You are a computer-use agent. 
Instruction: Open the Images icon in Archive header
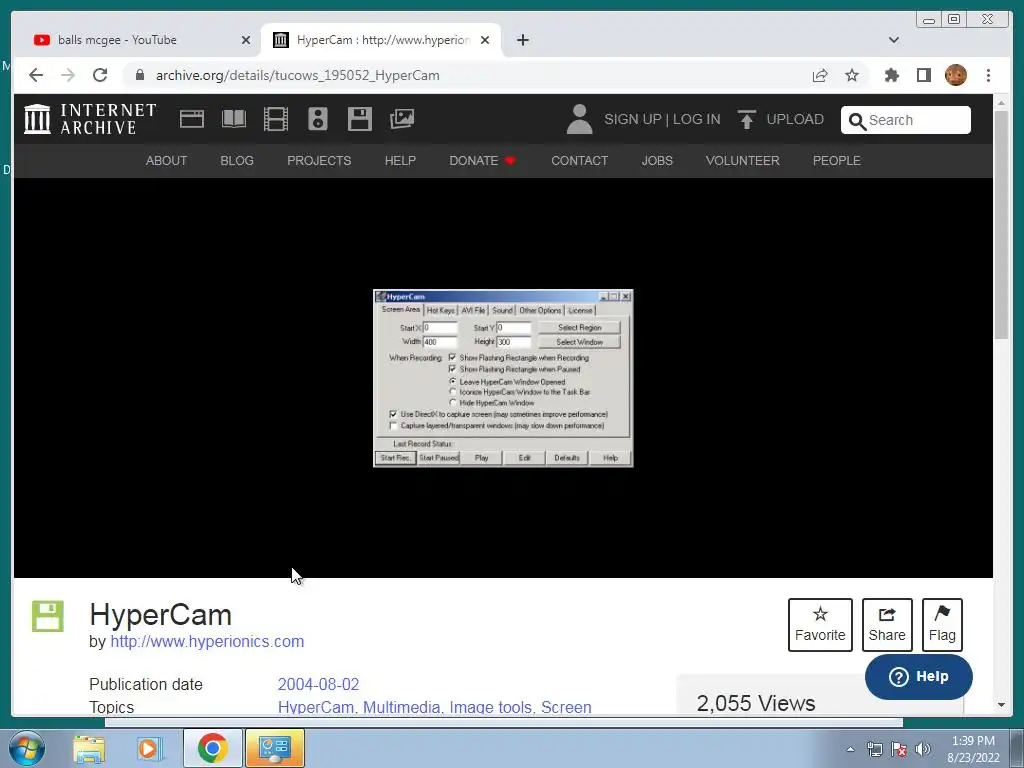coord(402,119)
